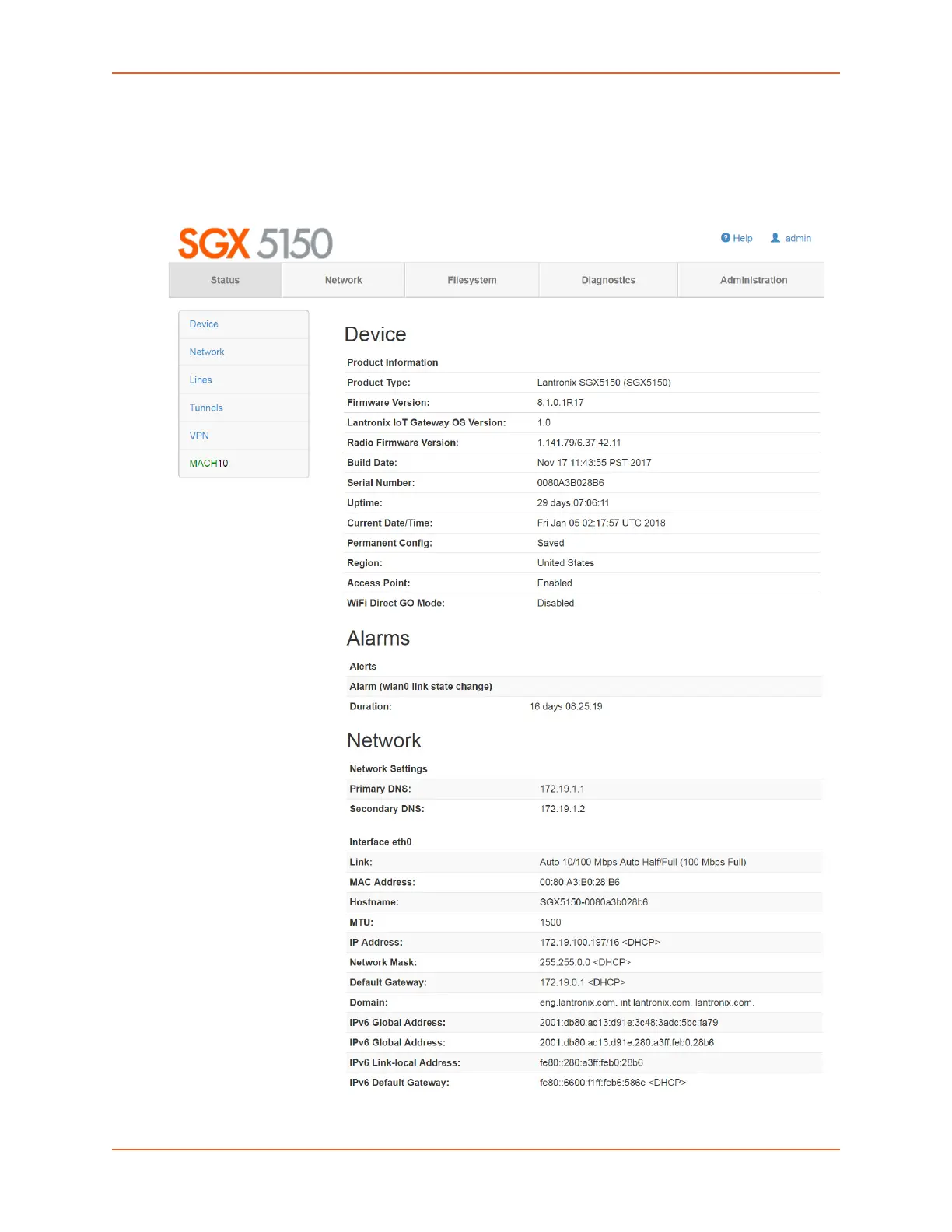Click the Network Settings subheading

pyautogui.click(x=388, y=769)
